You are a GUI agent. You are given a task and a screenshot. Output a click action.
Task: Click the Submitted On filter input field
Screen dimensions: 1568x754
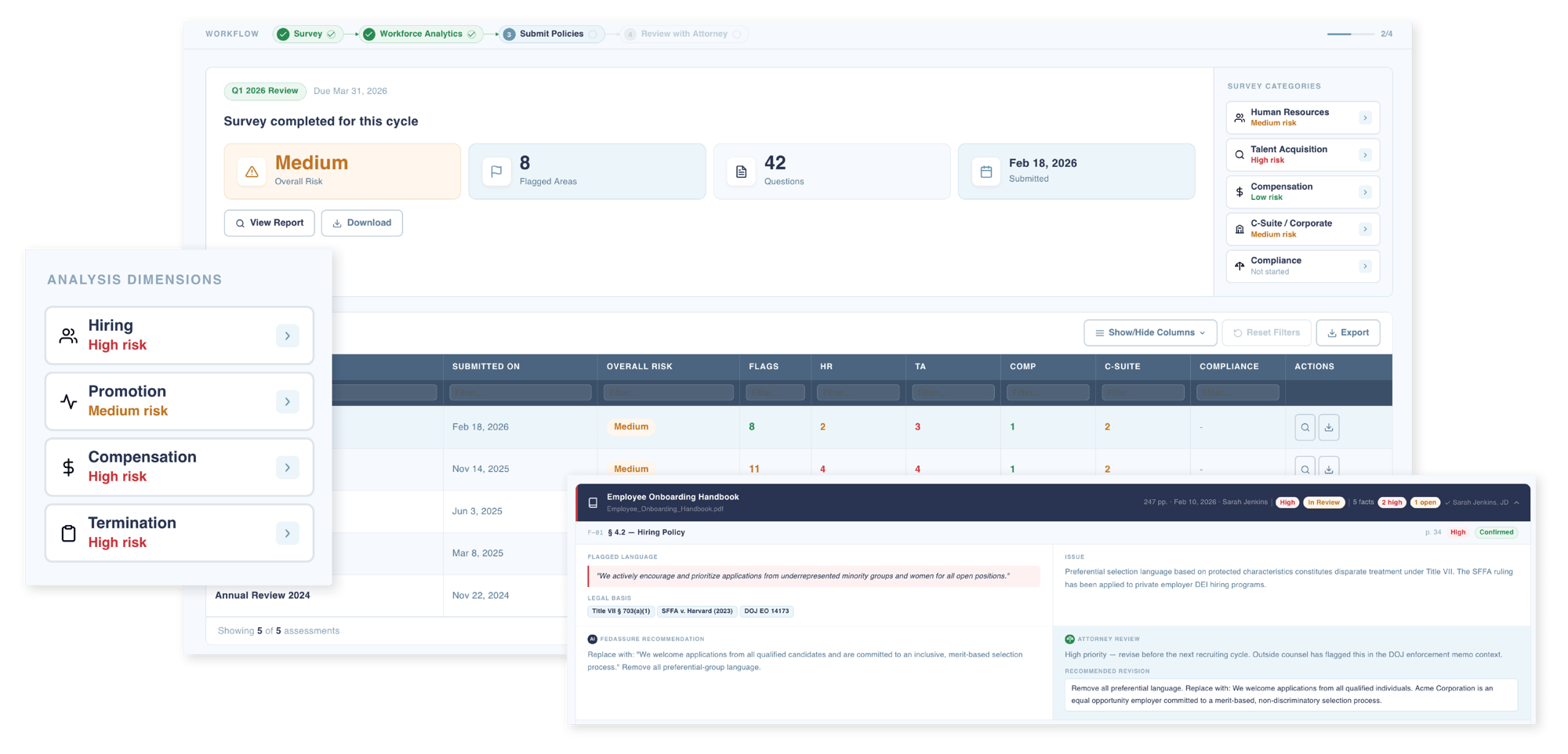[x=521, y=392]
